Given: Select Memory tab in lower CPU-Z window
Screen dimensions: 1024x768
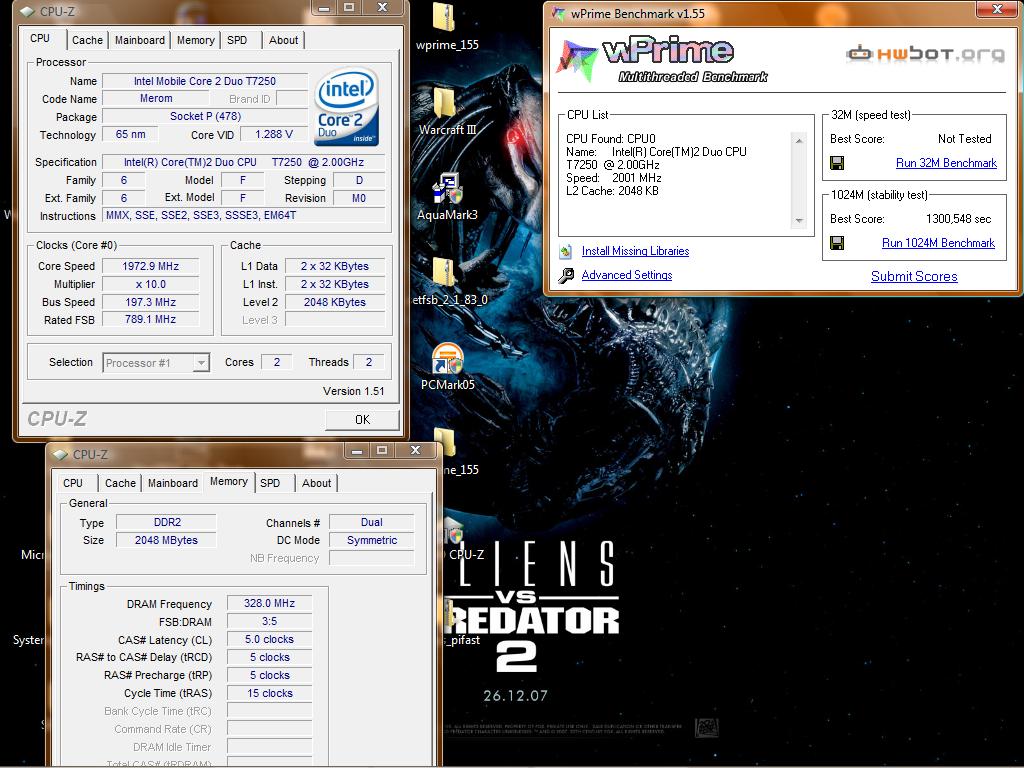Looking at the screenshot, I should (229, 481).
